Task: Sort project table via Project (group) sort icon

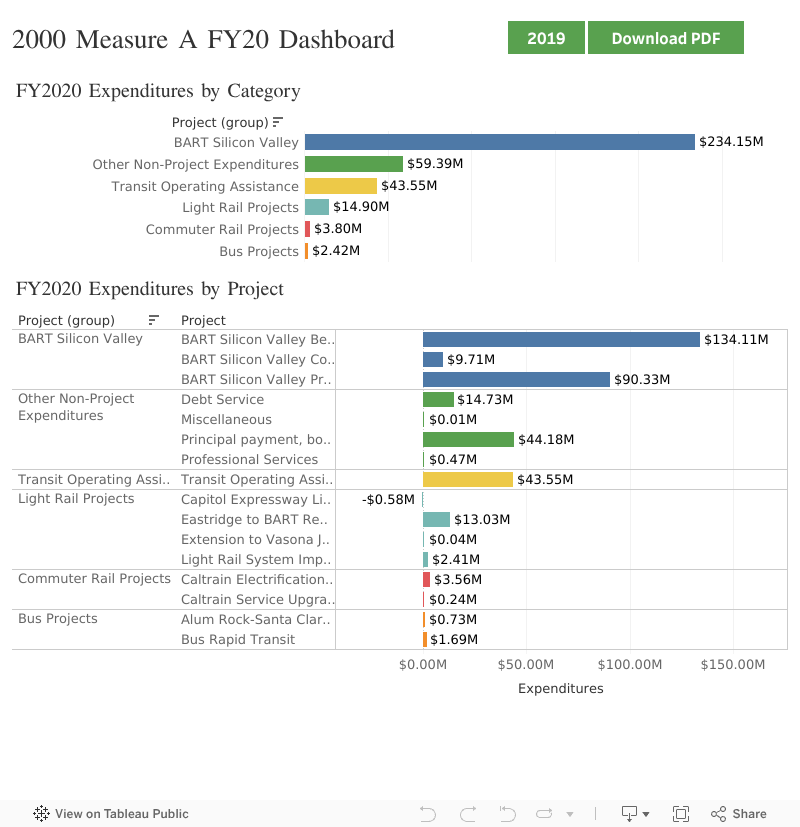Action: (x=153, y=320)
